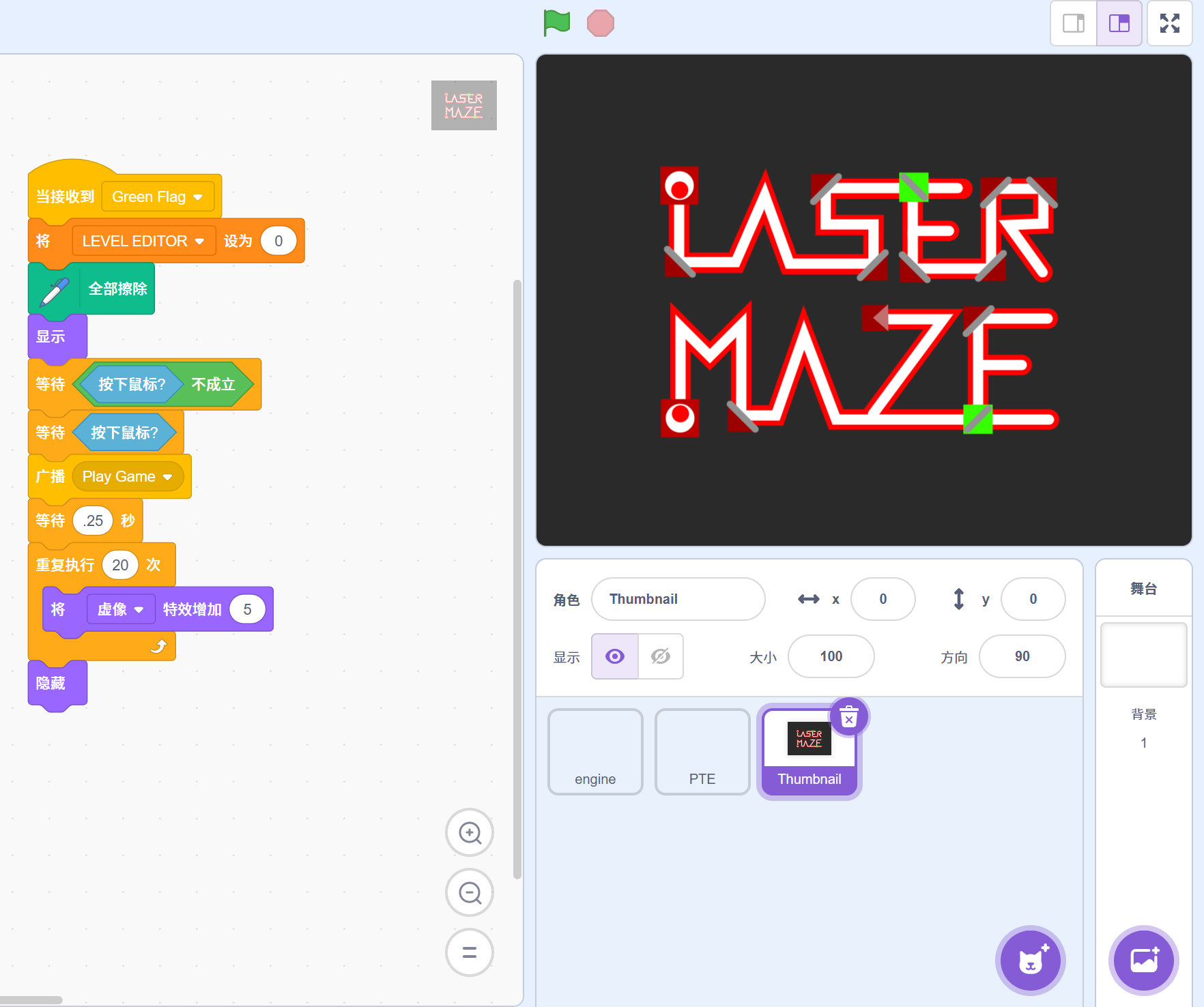This screenshot has height=1007, width=1204.
Task: Select the engine sprite
Action: pos(595,752)
